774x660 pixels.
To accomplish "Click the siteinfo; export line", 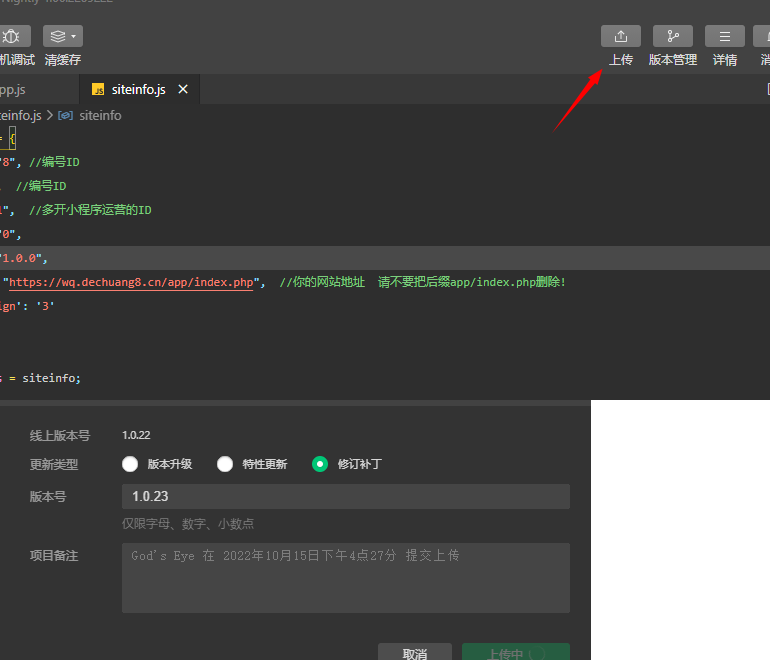I will (x=51, y=378).
